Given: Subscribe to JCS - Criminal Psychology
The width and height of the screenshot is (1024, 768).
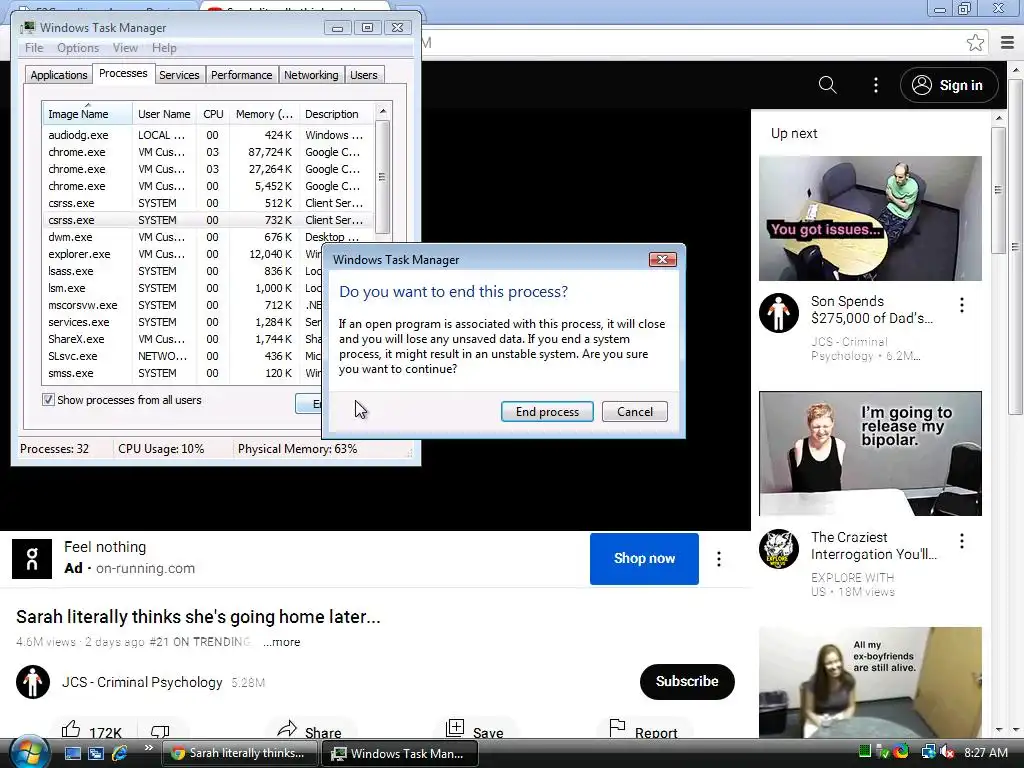Looking at the screenshot, I should click(687, 681).
